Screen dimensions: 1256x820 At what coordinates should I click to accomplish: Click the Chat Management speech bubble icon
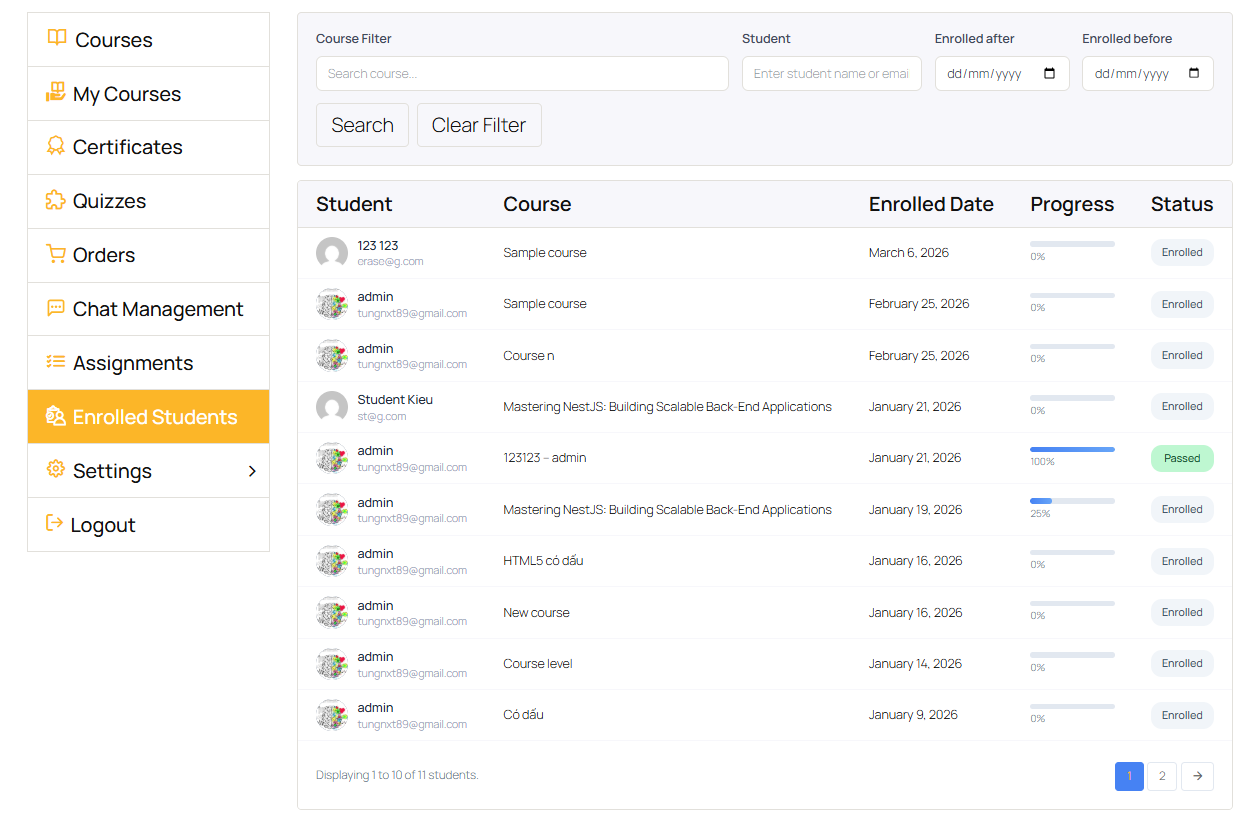point(56,308)
